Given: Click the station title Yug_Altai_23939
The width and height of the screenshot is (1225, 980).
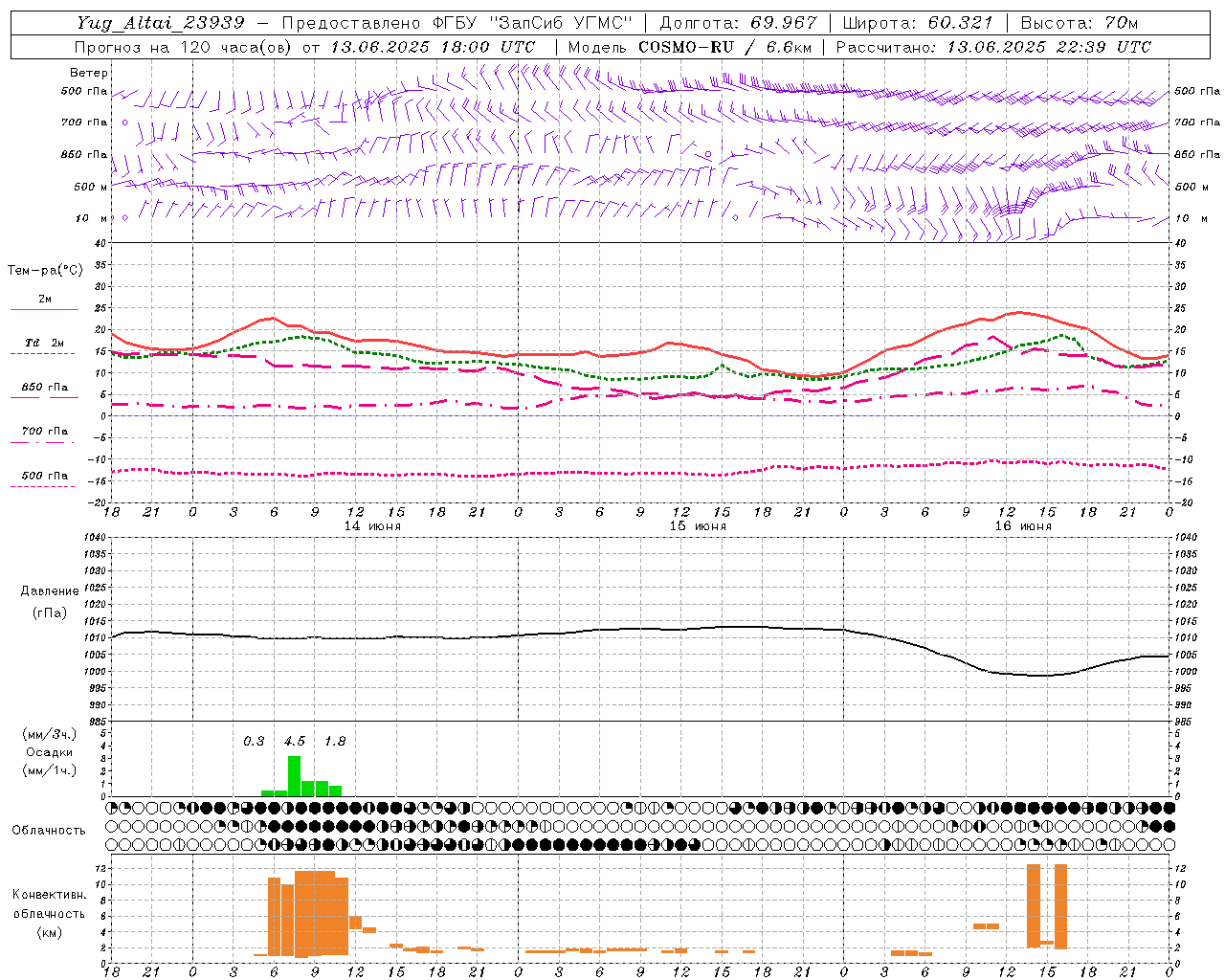Looking at the screenshot, I should coord(161,23).
